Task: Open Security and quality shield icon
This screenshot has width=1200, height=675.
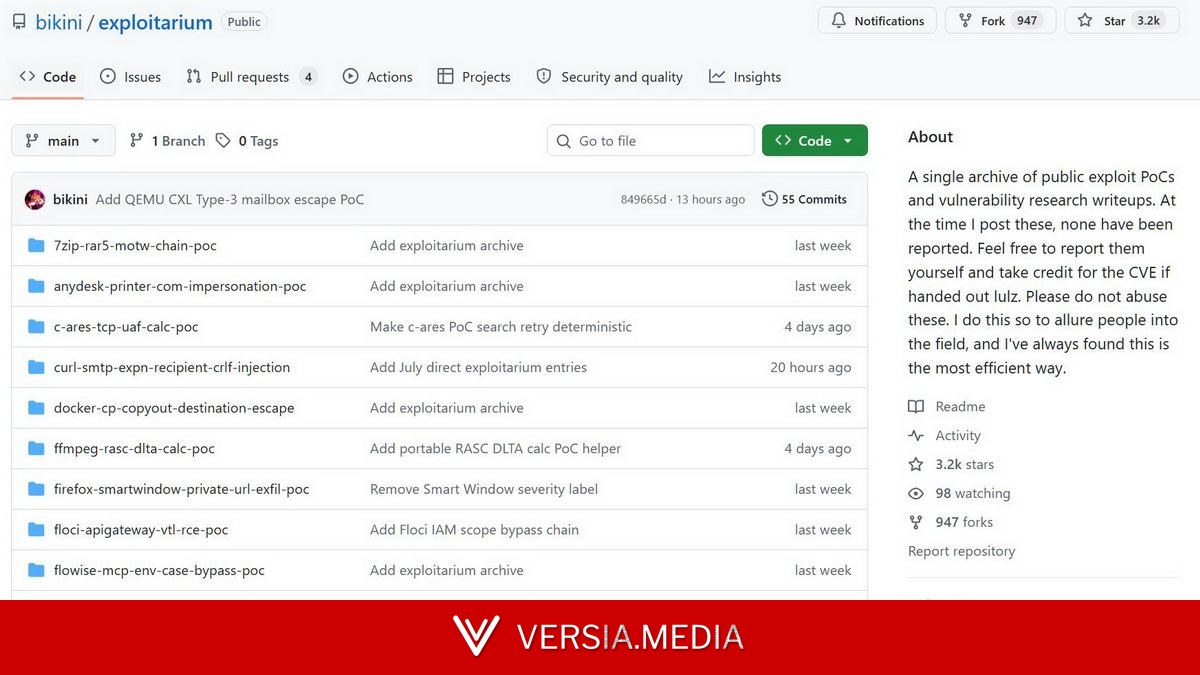Action: (x=544, y=77)
